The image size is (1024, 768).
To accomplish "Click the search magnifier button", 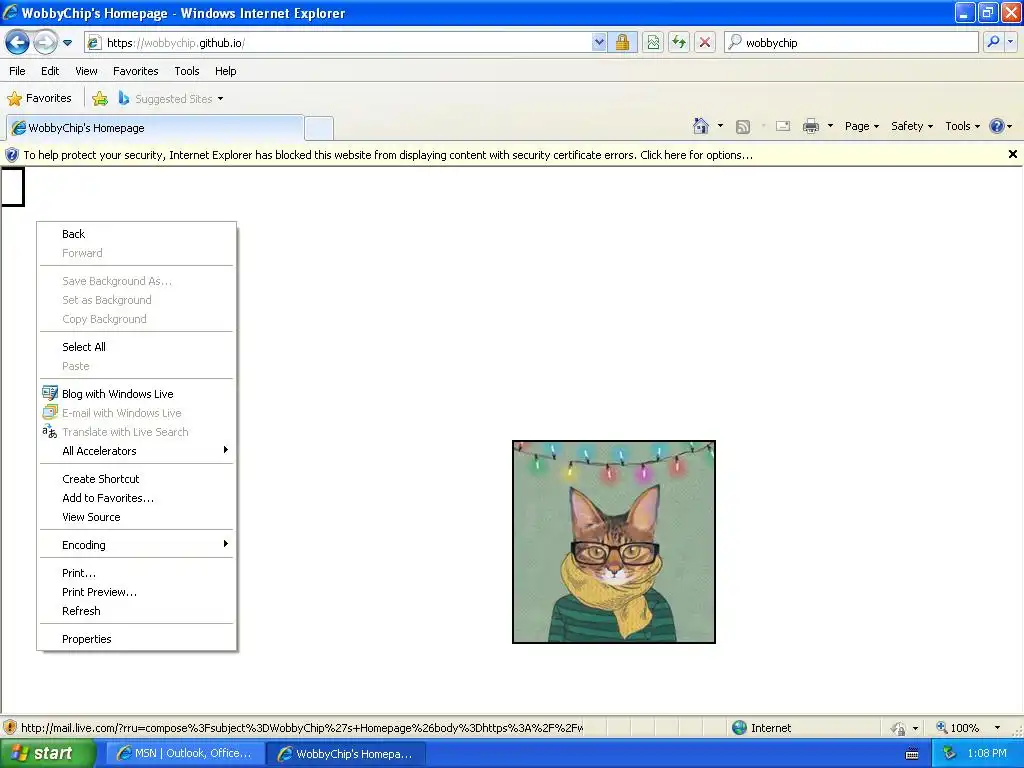I will click(993, 42).
